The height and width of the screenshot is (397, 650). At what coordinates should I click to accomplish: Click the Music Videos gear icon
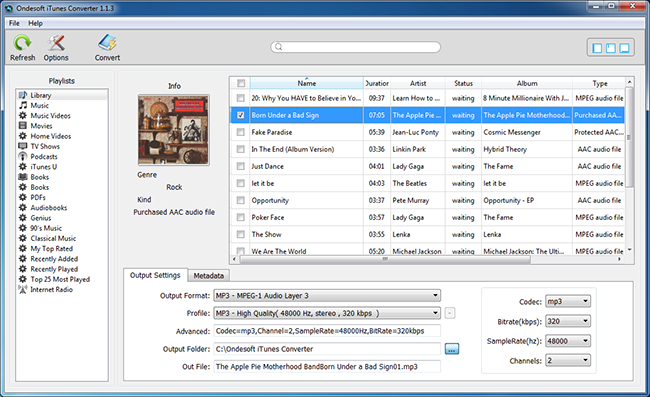[x=23, y=115]
